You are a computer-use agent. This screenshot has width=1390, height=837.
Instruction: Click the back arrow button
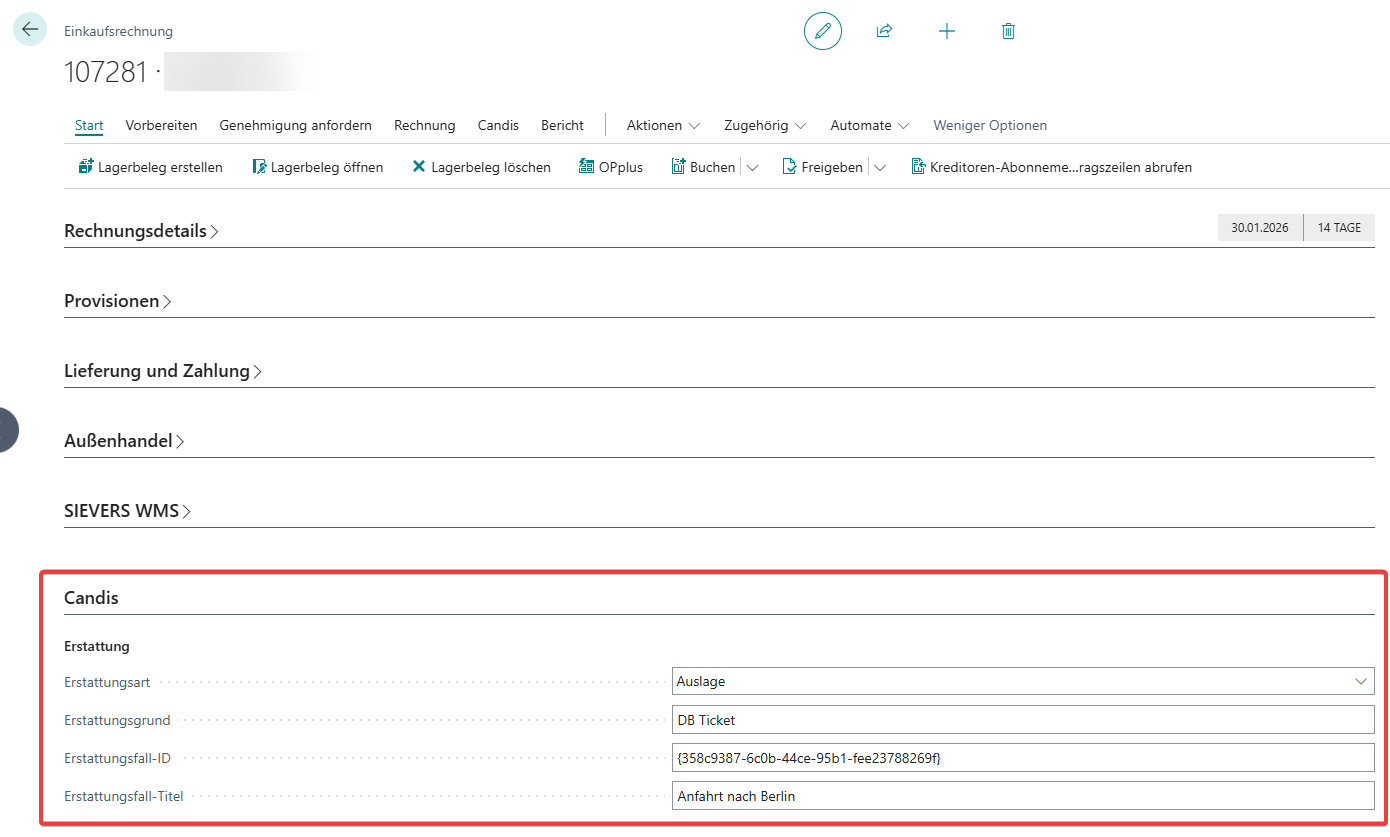tap(30, 30)
